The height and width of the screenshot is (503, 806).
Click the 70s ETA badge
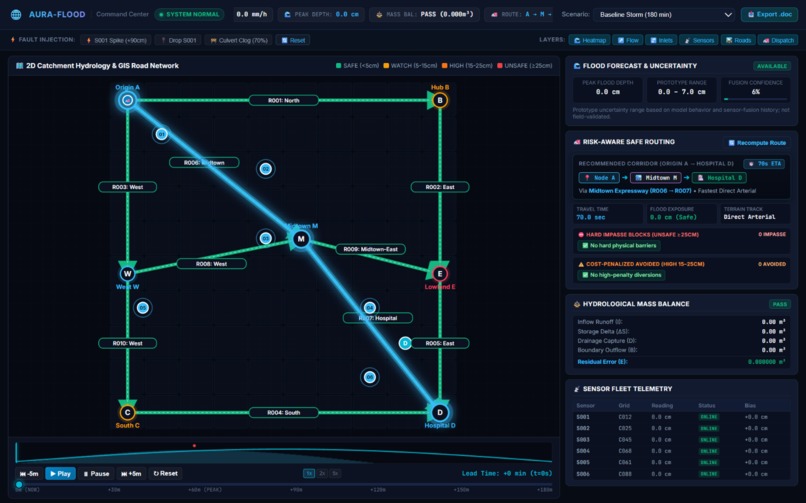pos(764,164)
